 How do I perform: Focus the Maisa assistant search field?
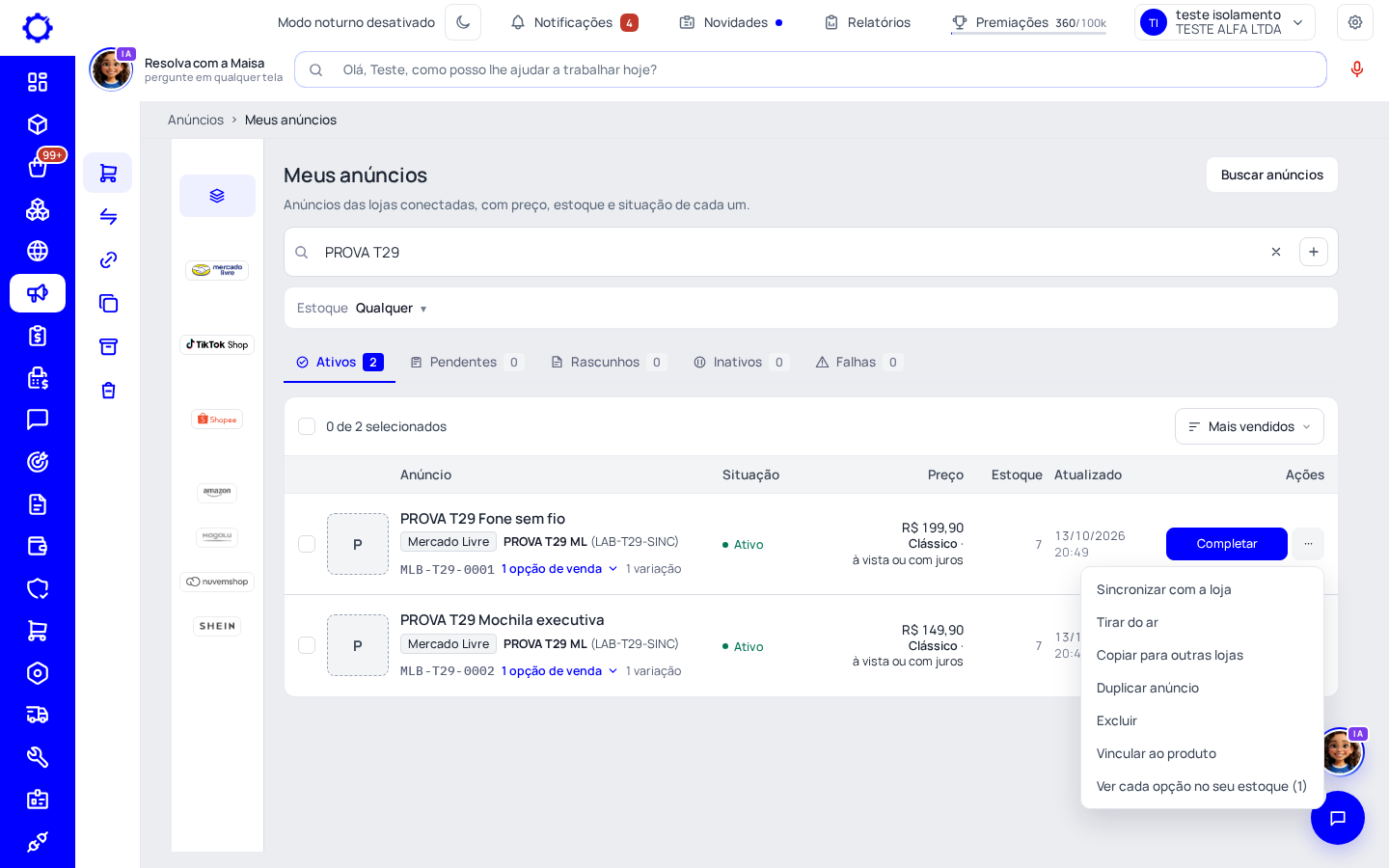click(x=810, y=69)
